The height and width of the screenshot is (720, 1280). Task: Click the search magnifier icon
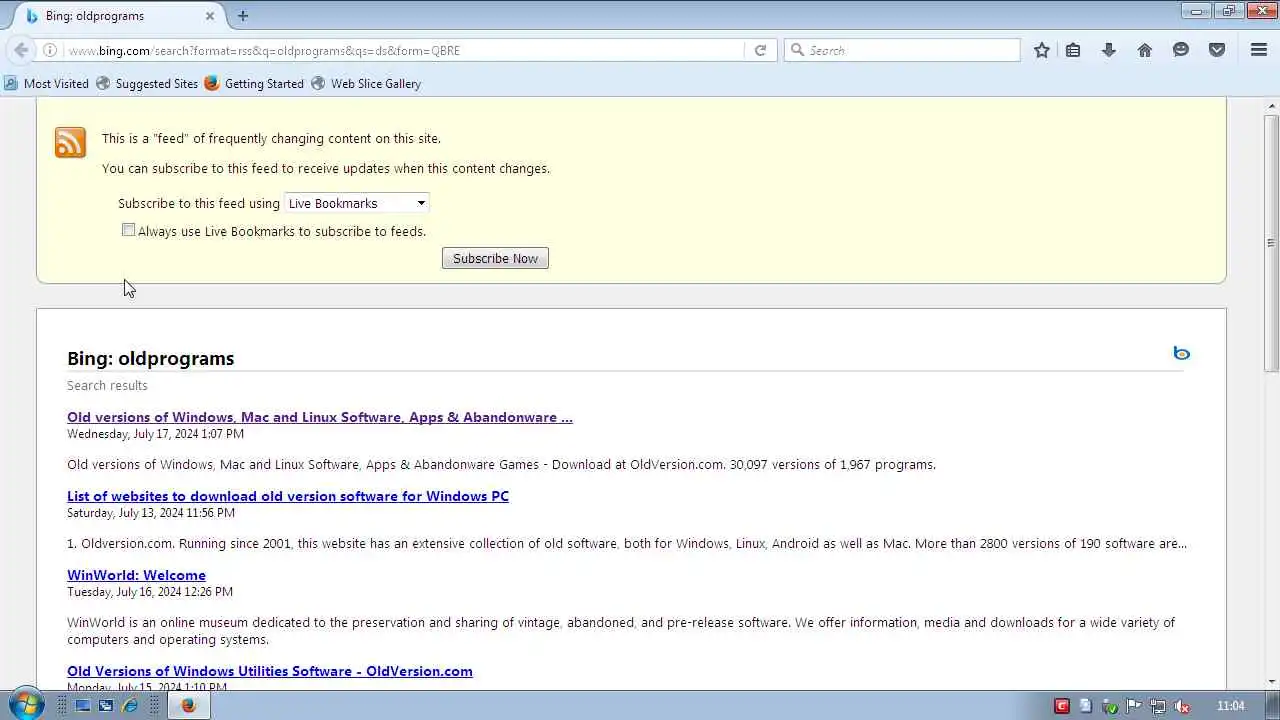click(797, 50)
